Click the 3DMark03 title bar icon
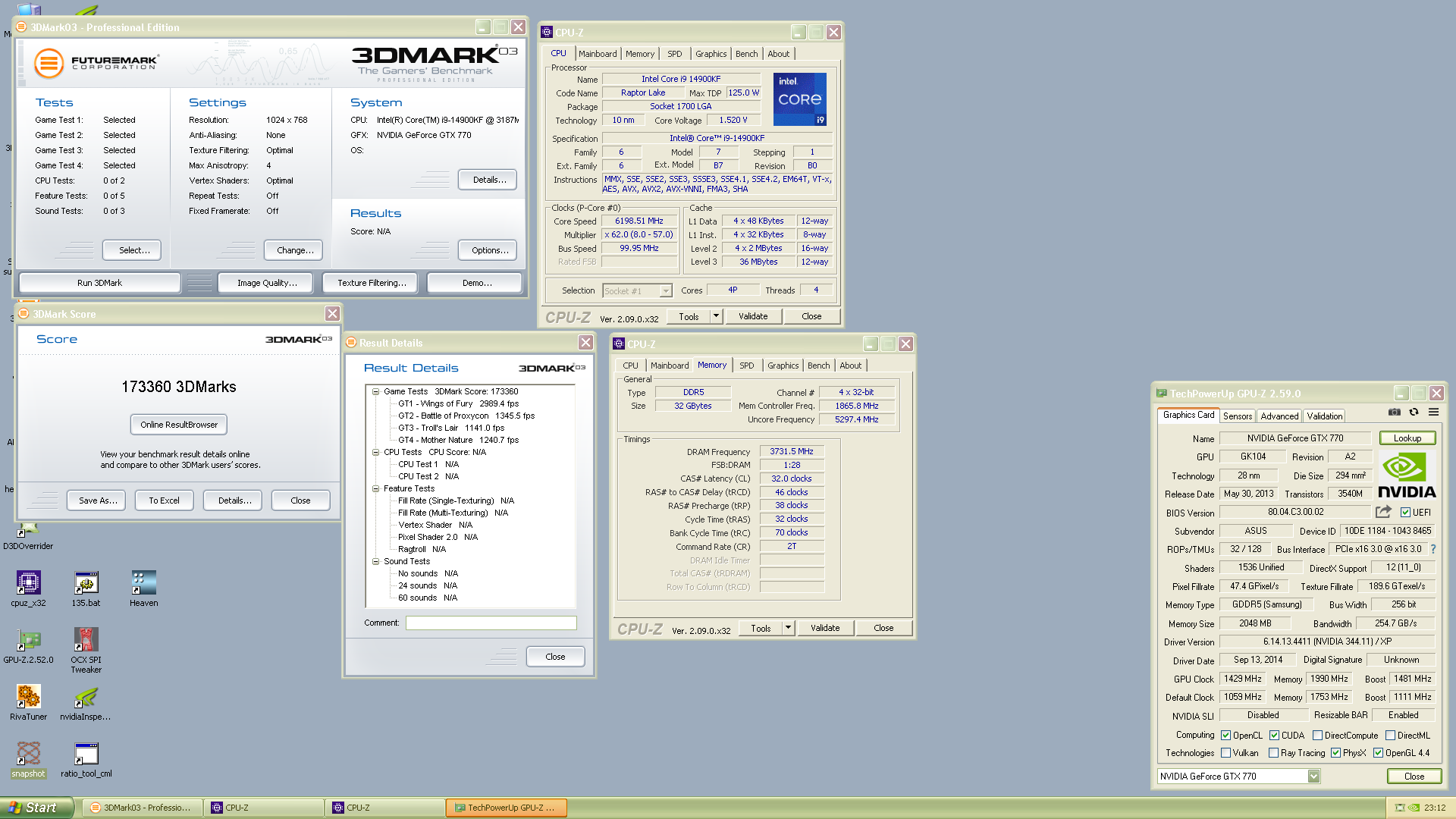 click(x=22, y=27)
